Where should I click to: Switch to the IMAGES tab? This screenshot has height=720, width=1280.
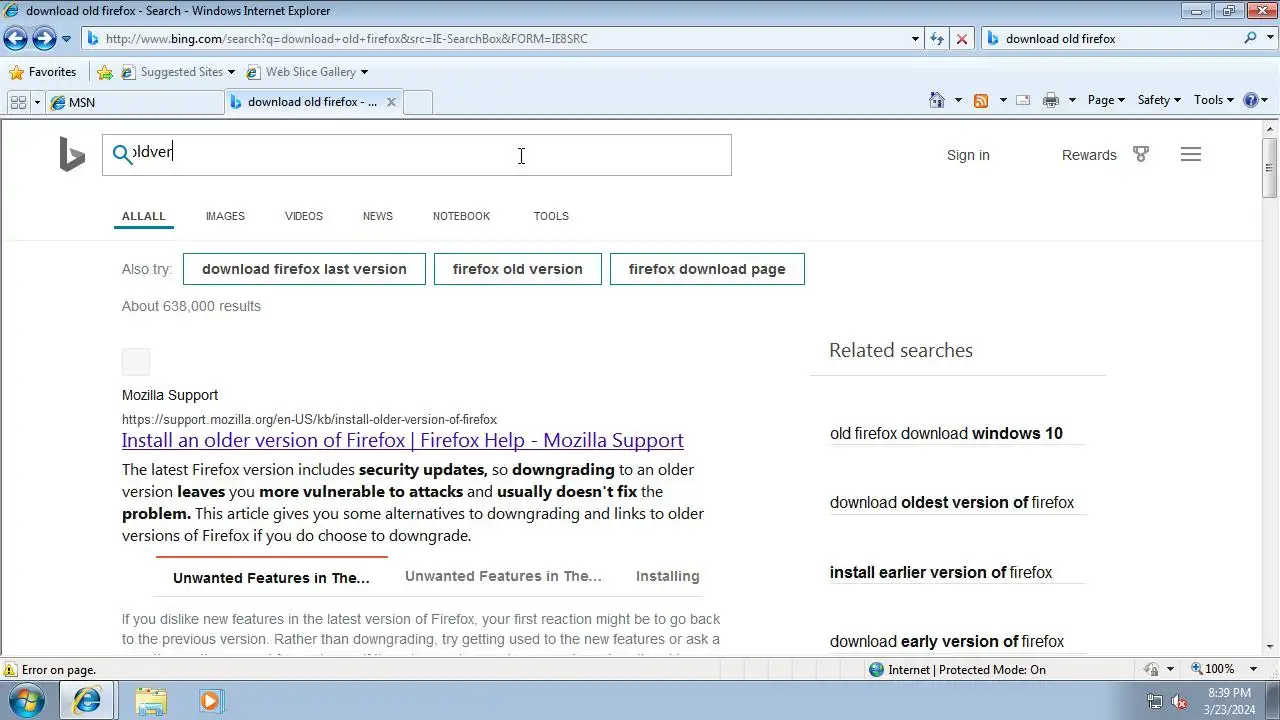pyautogui.click(x=225, y=216)
